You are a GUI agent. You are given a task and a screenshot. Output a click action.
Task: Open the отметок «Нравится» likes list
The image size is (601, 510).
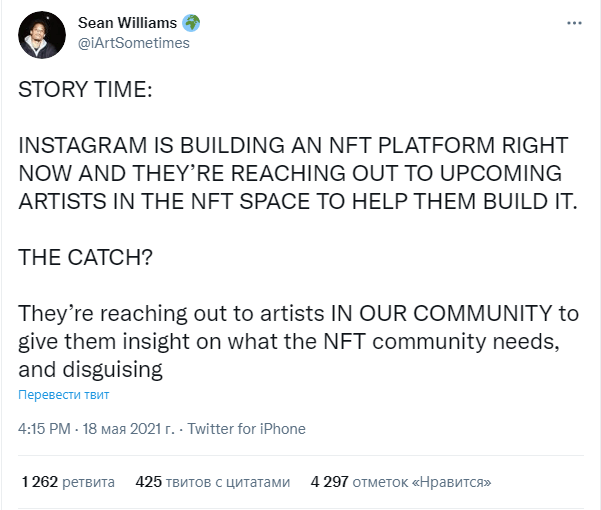(422, 482)
